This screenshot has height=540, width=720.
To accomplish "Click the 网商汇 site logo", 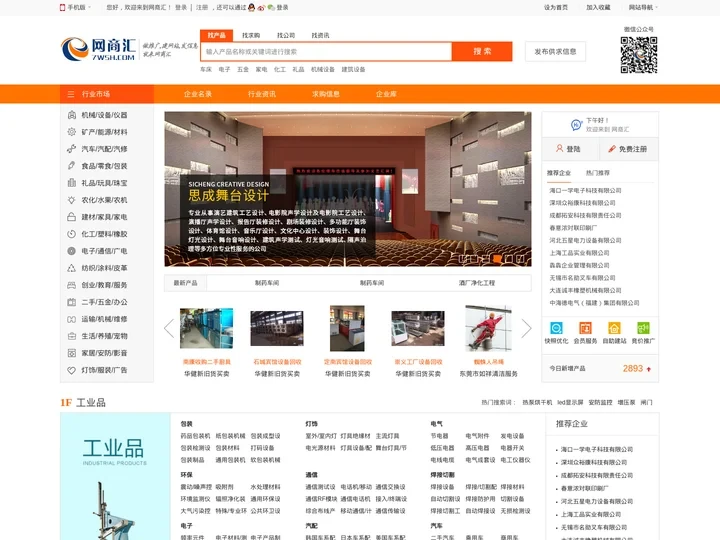I will click(x=98, y=49).
